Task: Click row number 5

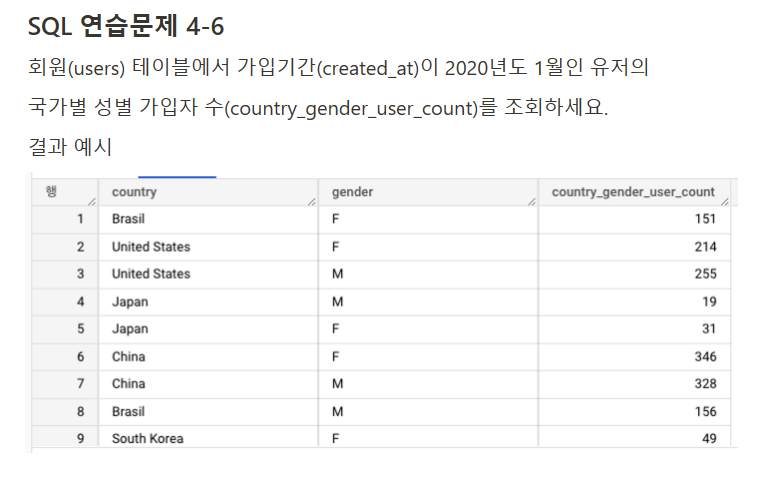Action: tap(81, 329)
